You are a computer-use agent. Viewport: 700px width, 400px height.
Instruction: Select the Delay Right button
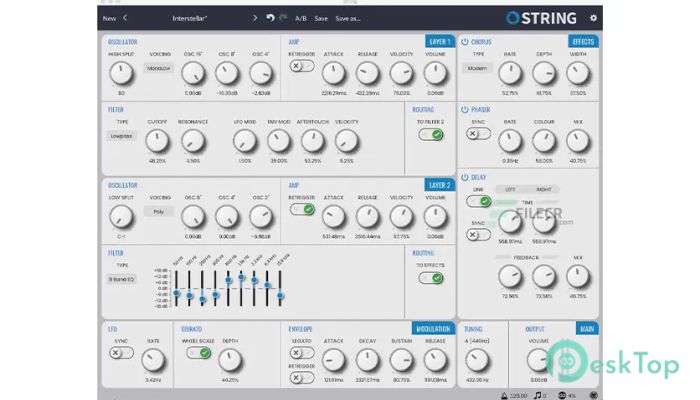tap(544, 189)
